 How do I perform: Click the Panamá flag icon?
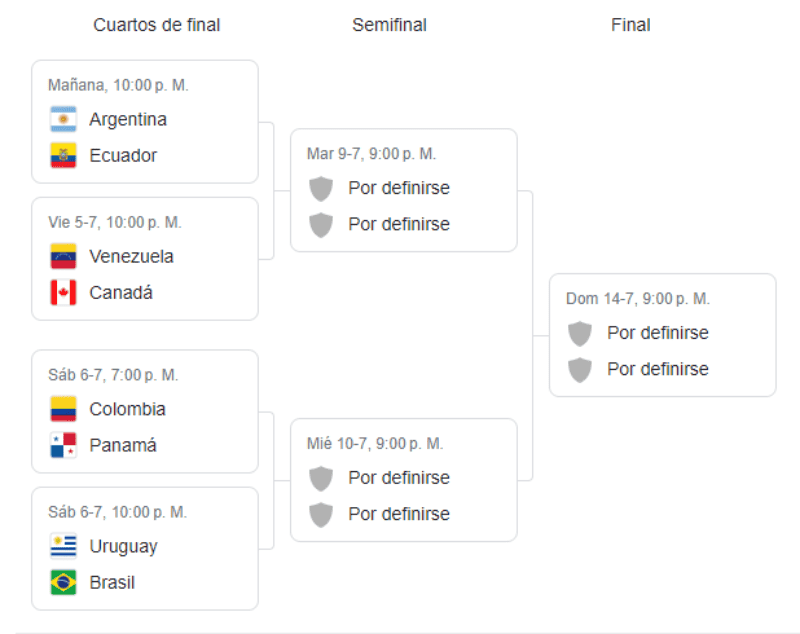(x=63, y=445)
